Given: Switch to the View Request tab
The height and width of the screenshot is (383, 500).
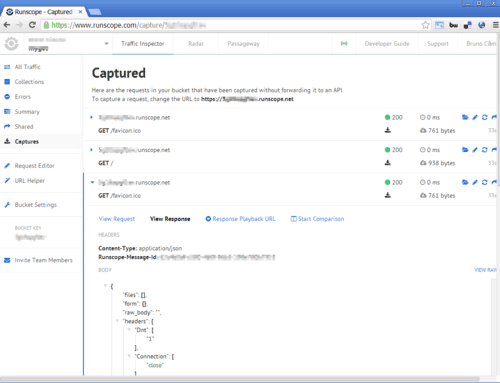Looking at the screenshot, I should pyautogui.click(x=117, y=219).
